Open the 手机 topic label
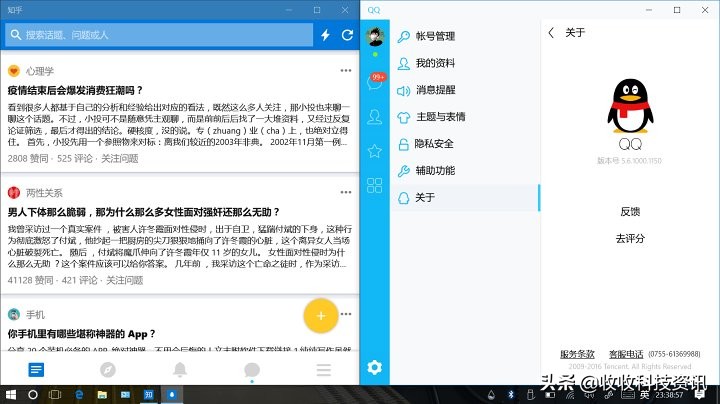The width and height of the screenshot is (720, 404). (x=35, y=314)
